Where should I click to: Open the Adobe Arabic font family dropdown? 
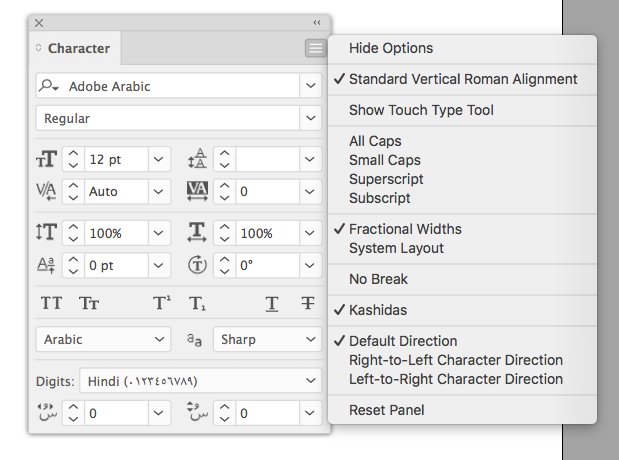pos(310,86)
